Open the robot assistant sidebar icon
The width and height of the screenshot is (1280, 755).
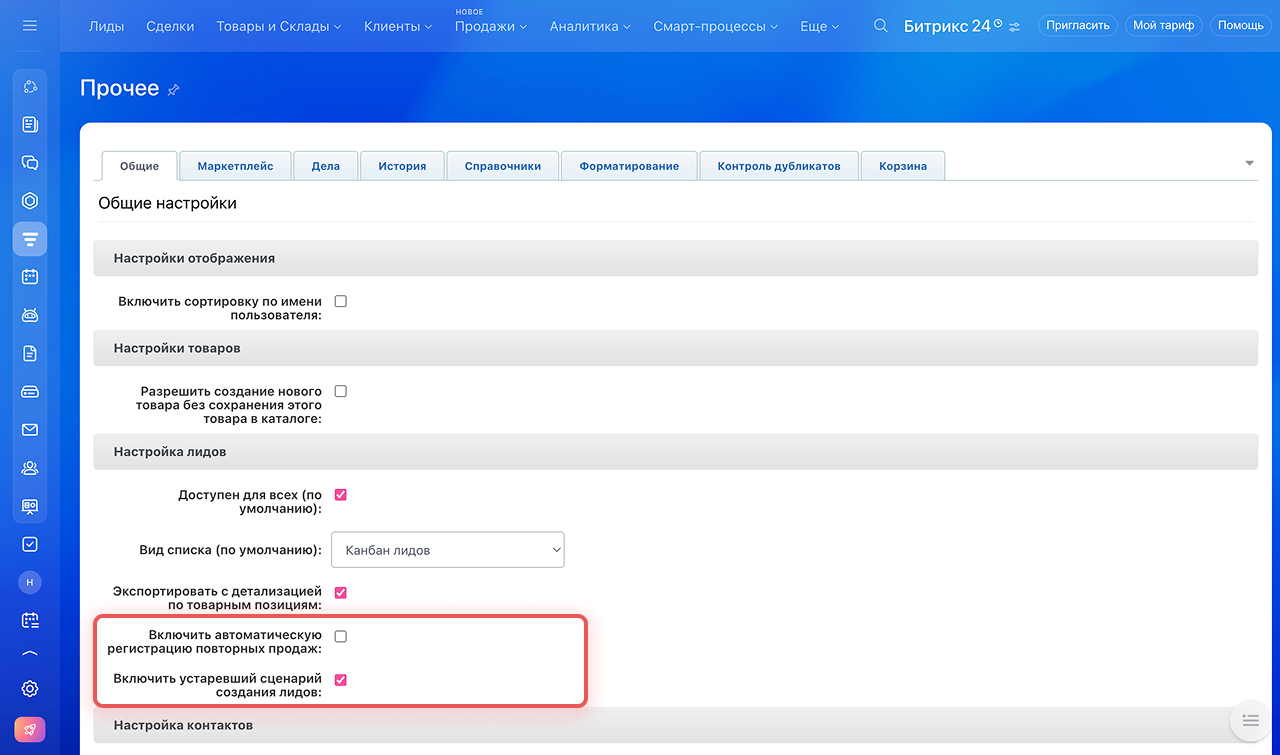tap(30, 315)
